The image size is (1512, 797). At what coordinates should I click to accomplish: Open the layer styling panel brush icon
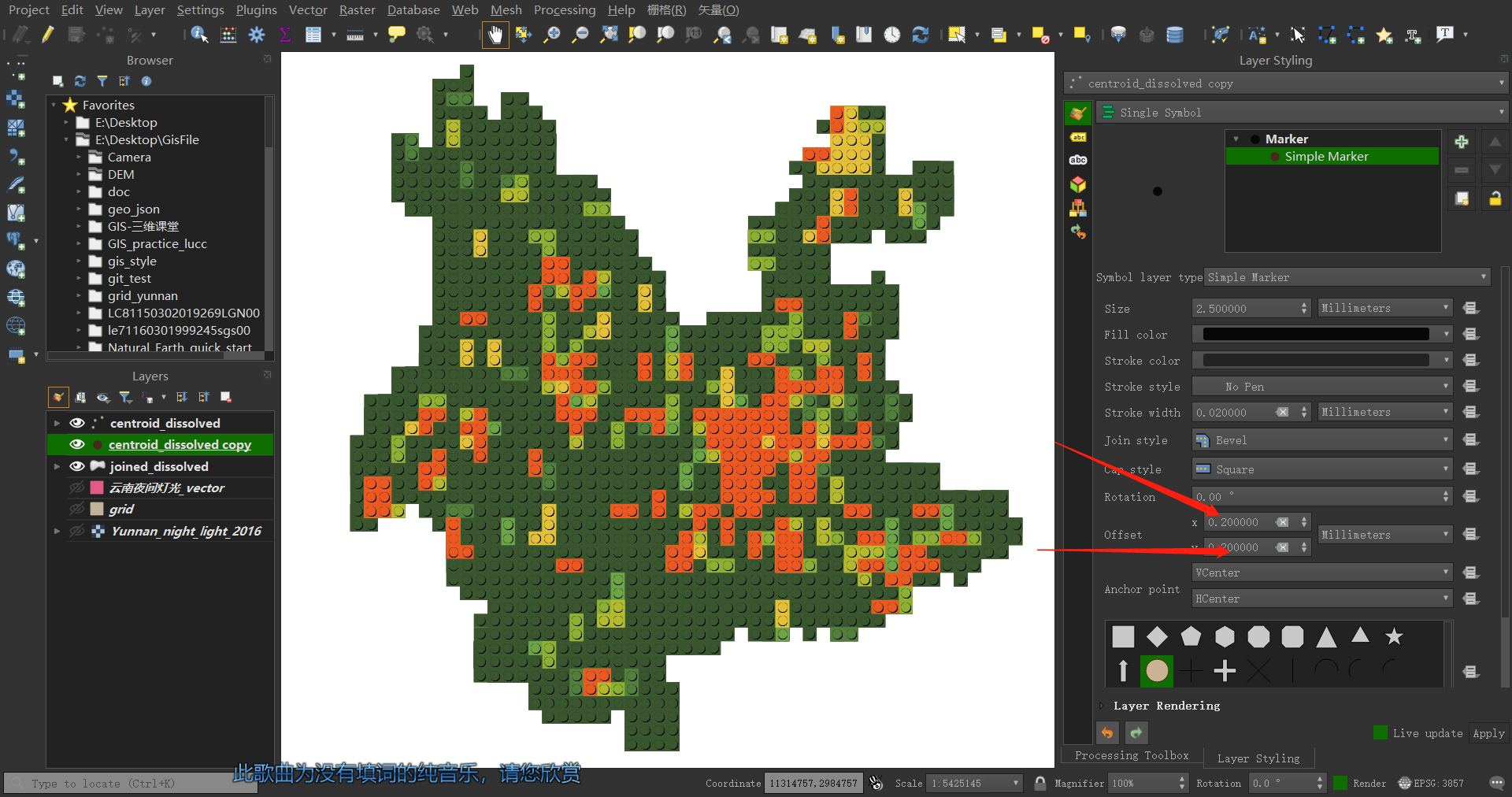pyautogui.click(x=58, y=398)
